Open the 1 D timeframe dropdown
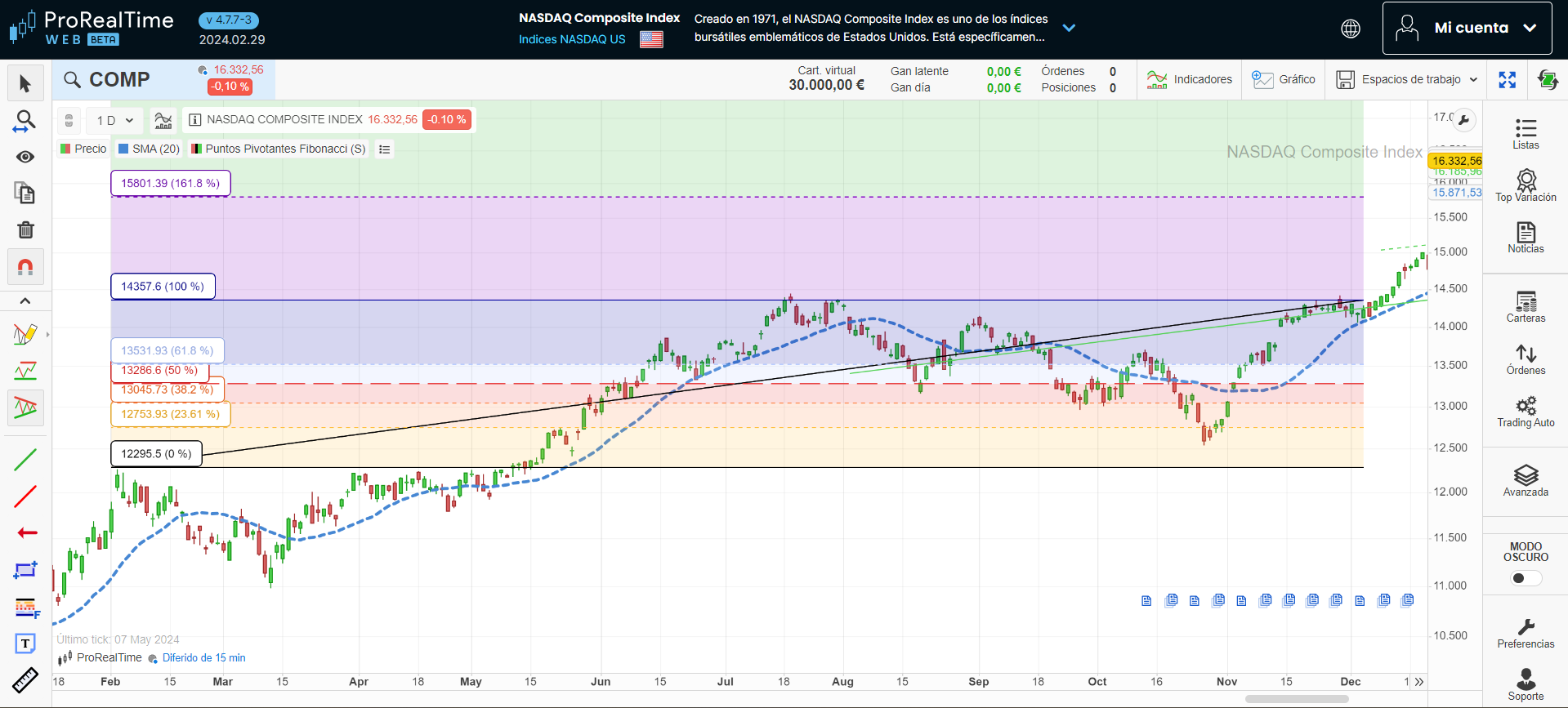The width and height of the screenshot is (1568, 708). click(114, 121)
